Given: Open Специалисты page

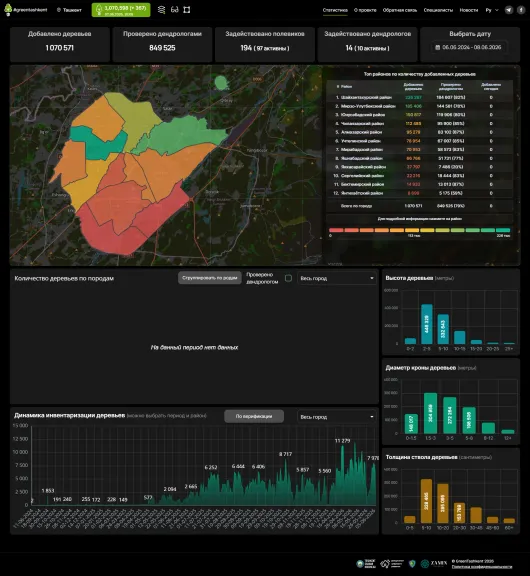Looking at the screenshot, I should (438, 10).
